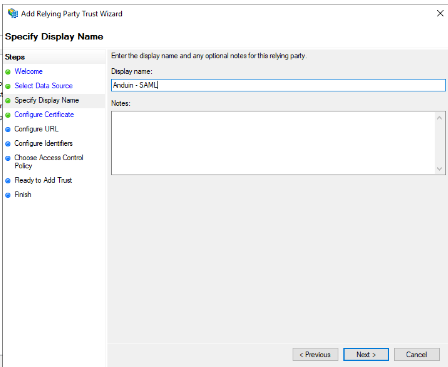
Task: Click green bullet beside Specify Display Name step
Action: coord(8,101)
